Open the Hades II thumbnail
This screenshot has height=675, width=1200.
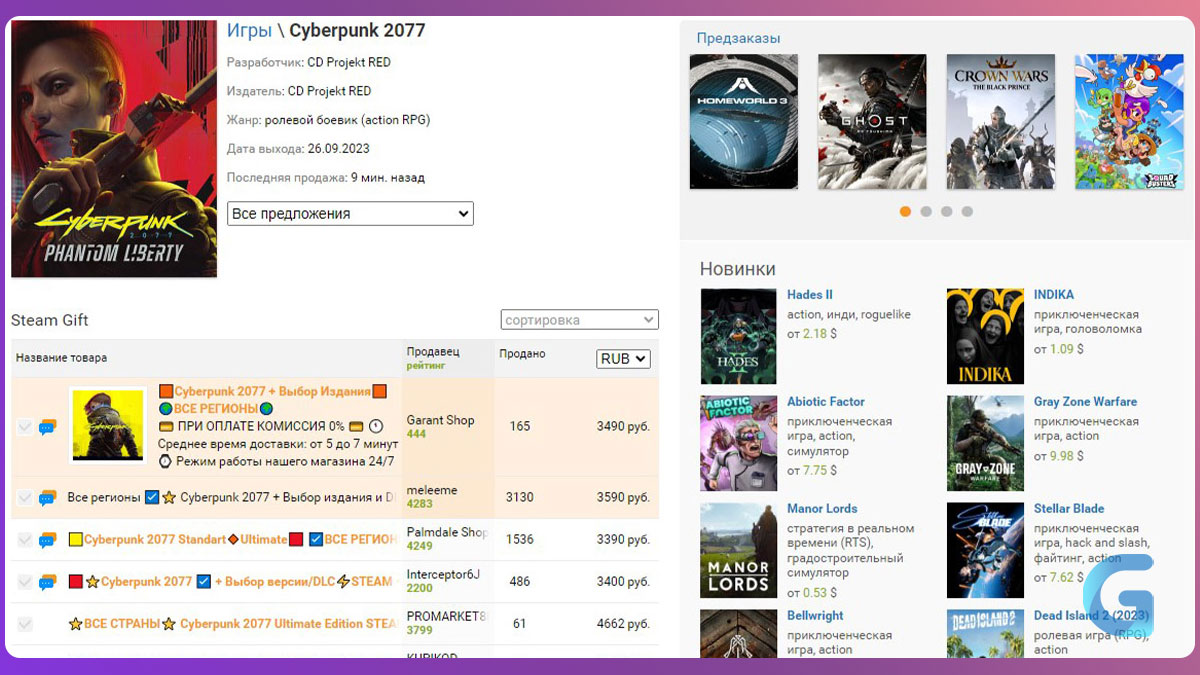pos(739,336)
